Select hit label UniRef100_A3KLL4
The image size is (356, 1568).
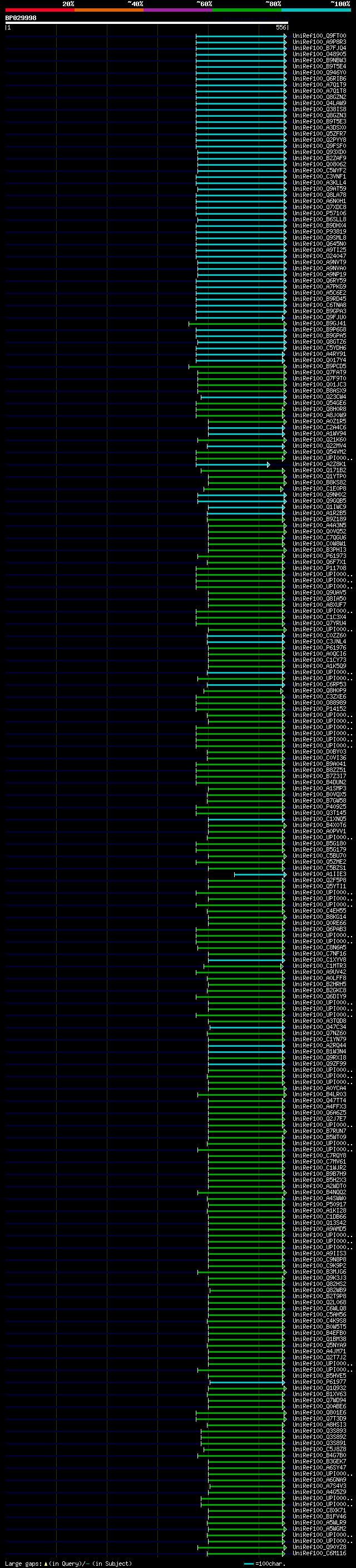319,182
